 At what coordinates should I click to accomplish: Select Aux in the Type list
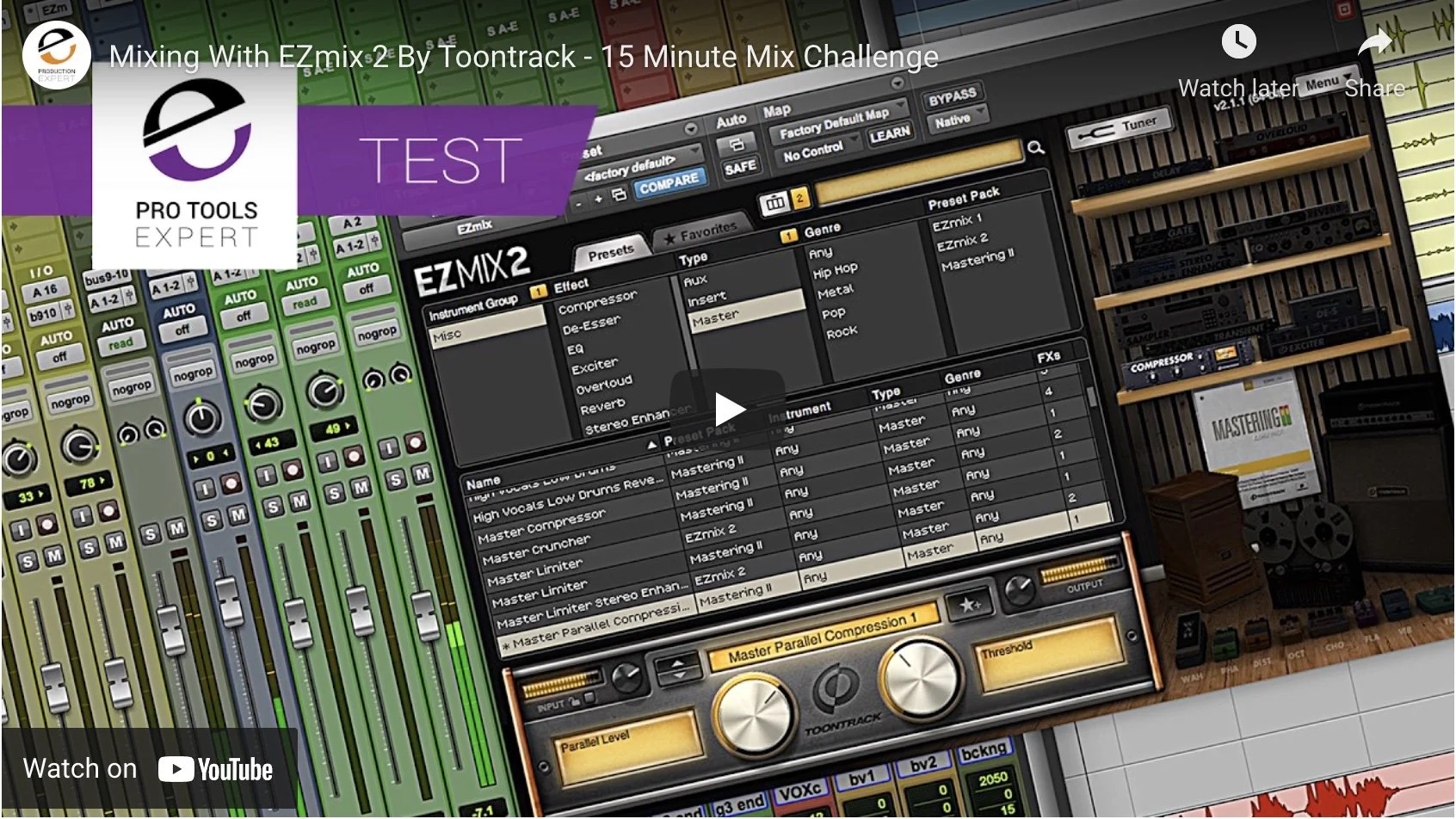pos(694,280)
